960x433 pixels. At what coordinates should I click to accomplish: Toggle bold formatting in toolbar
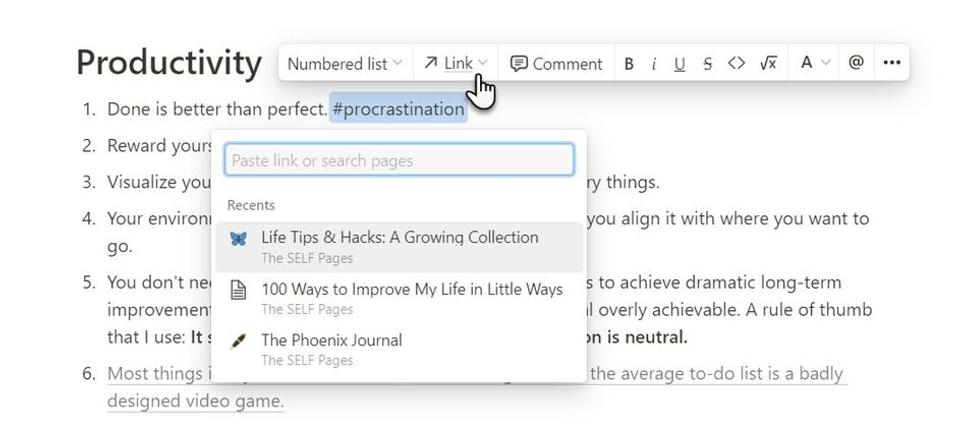(x=629, y=64)
